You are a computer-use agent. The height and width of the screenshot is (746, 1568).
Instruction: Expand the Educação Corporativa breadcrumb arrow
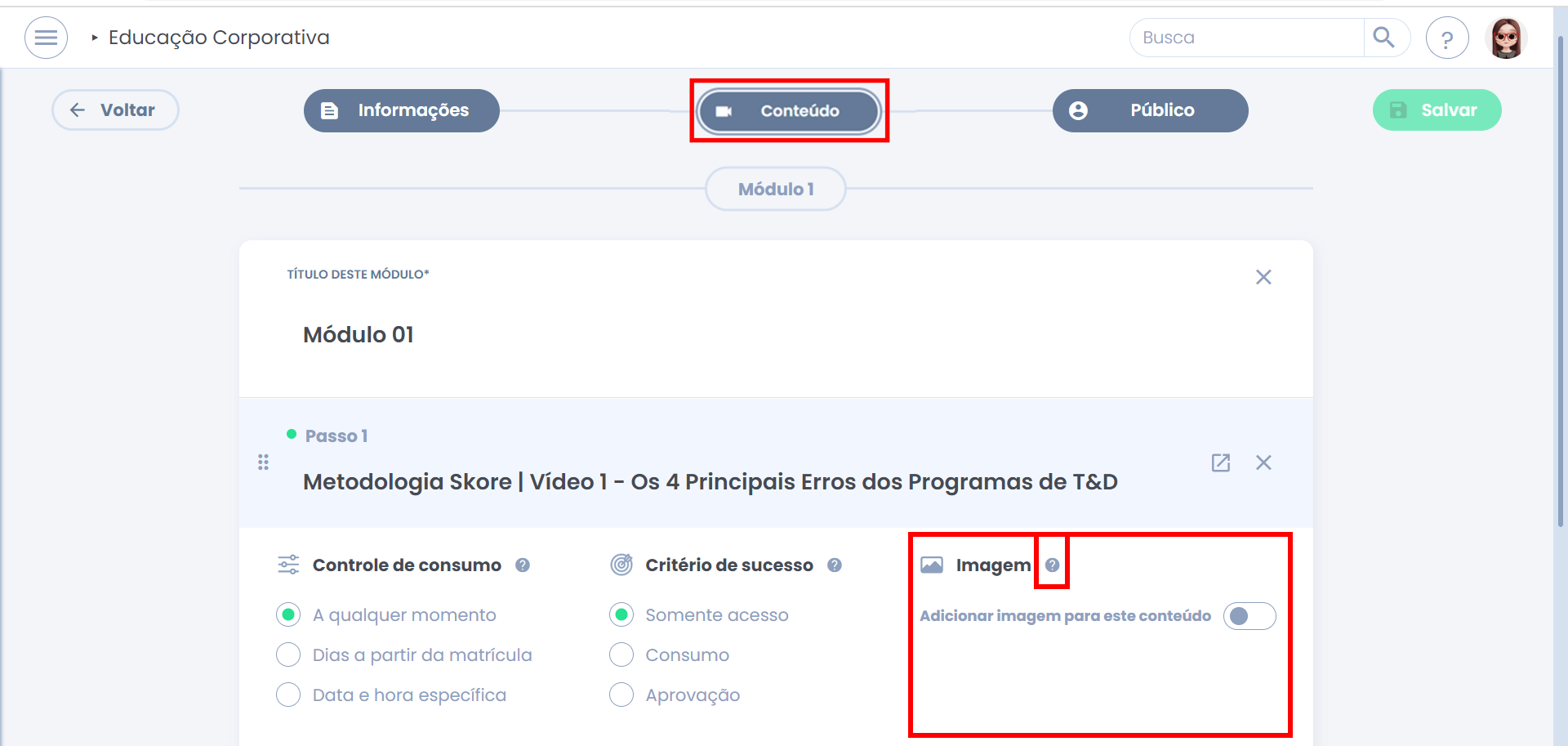click(95, 38)
